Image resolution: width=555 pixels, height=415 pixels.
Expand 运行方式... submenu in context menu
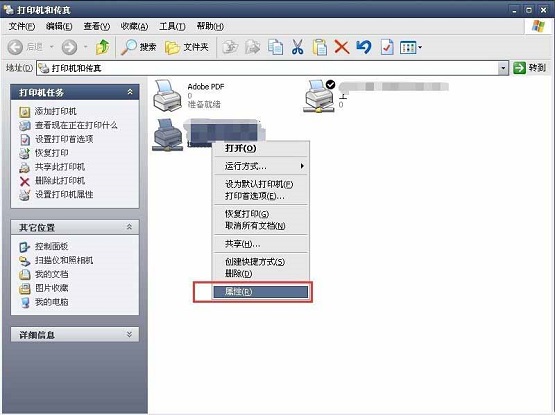tap(261, 166)
